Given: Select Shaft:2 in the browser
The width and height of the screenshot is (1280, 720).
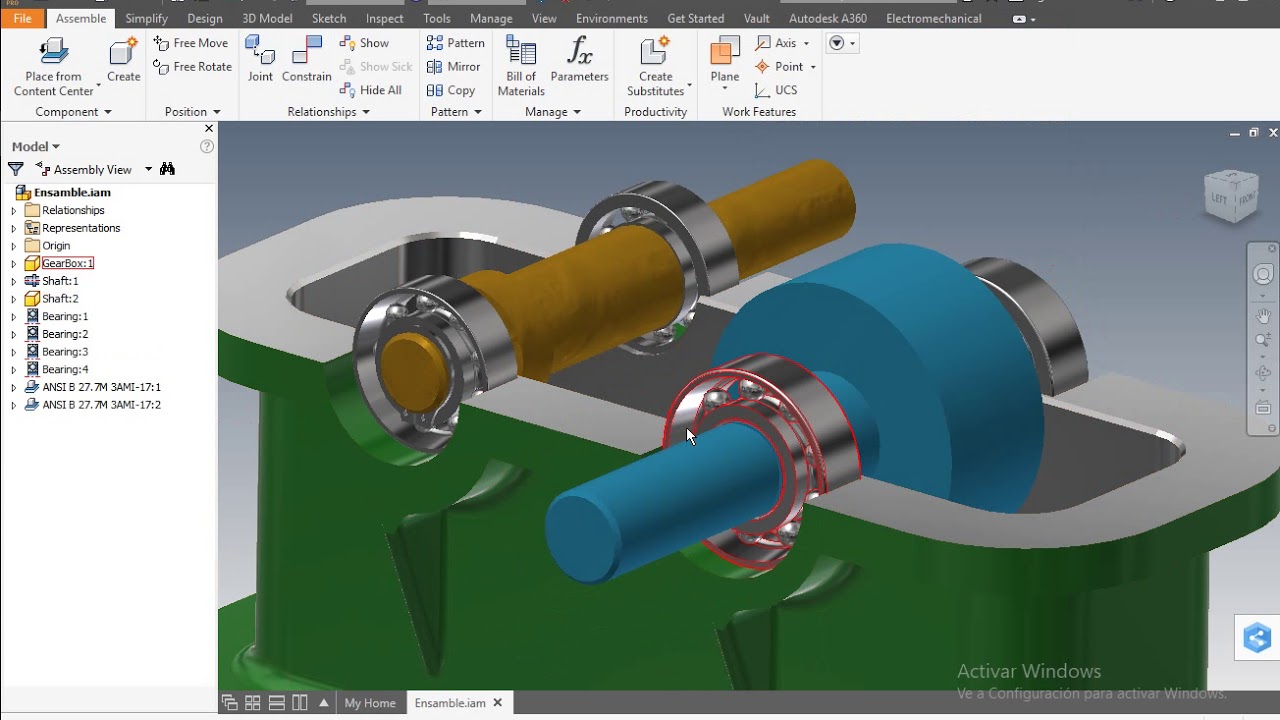Looking at the screenshot, I should 60,299.
